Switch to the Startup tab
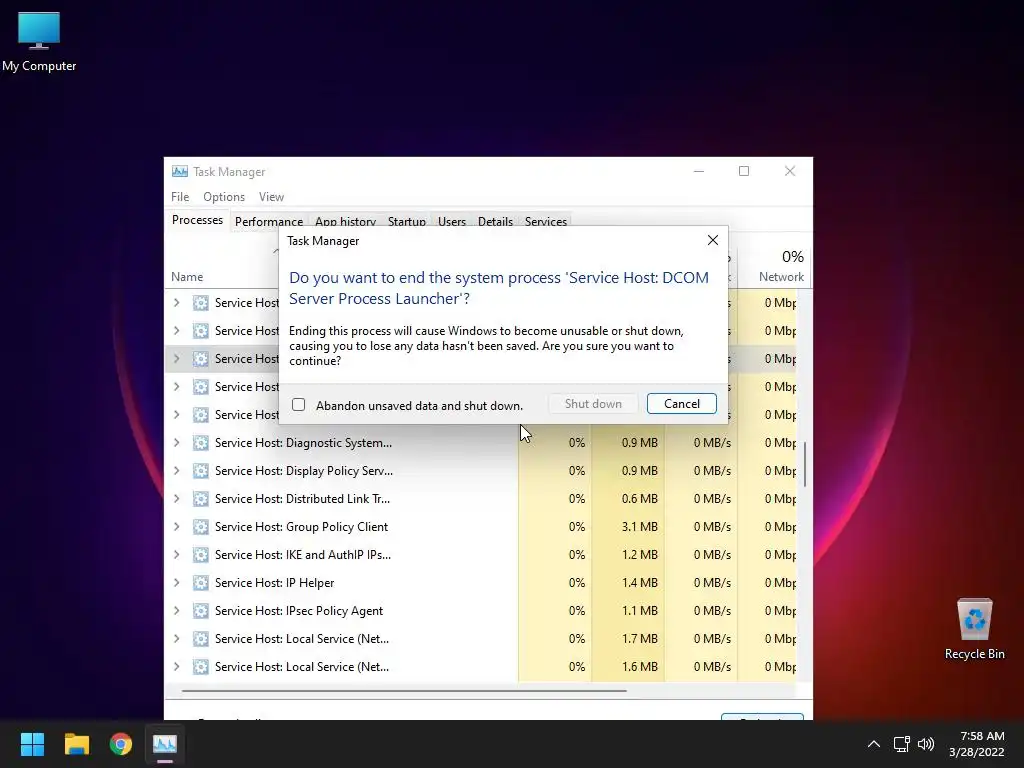The height and width of the screenshot is (768, 1024). pyautogui.click(x=406, y=221)
